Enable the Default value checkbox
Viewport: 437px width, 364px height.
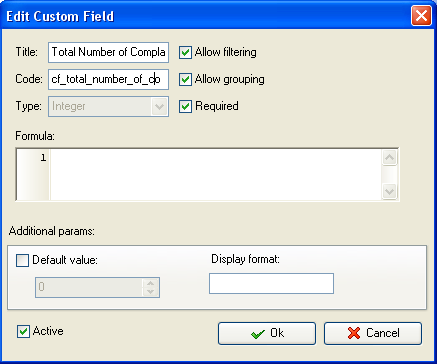22,260
